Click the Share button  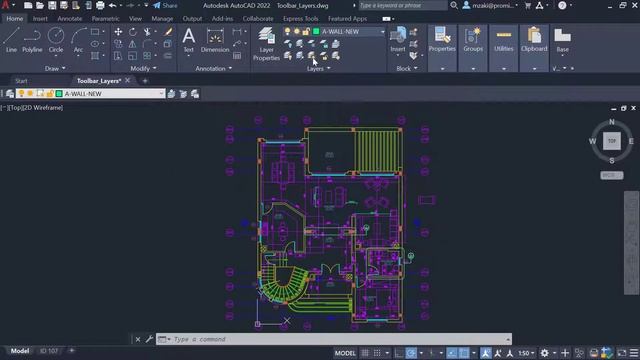pos(166,6)
